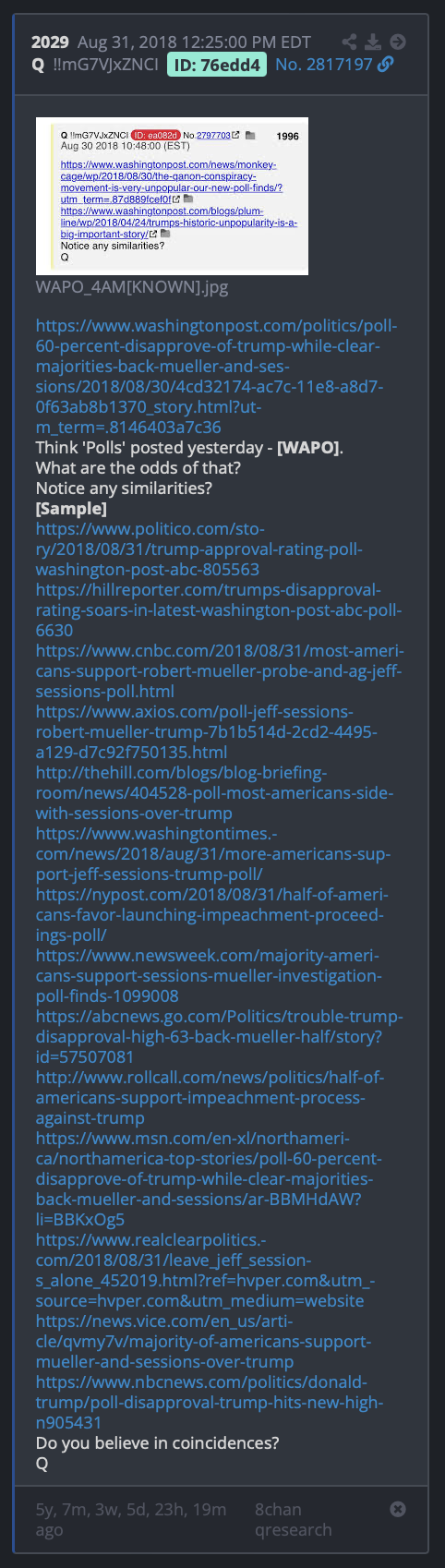Open the nbcnews.com poll disapproval link
Screen dimensions: 445x1568
coord(210,1403)
